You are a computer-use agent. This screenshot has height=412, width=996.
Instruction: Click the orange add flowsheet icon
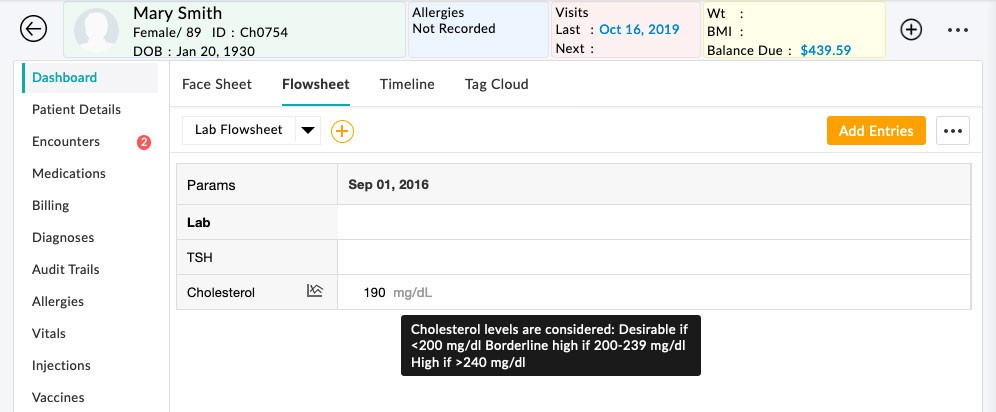342,130
